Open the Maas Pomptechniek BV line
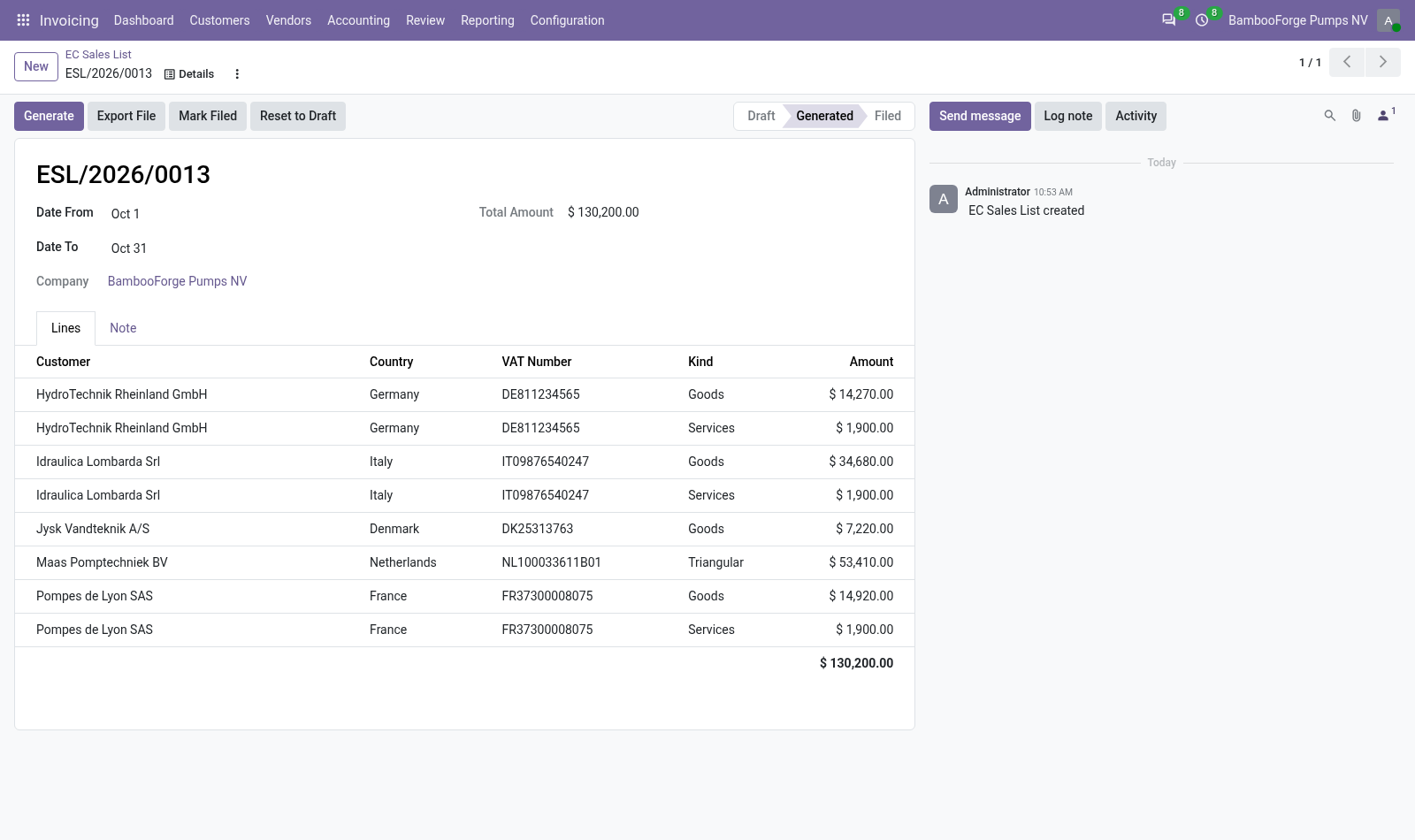 point(464,562)
